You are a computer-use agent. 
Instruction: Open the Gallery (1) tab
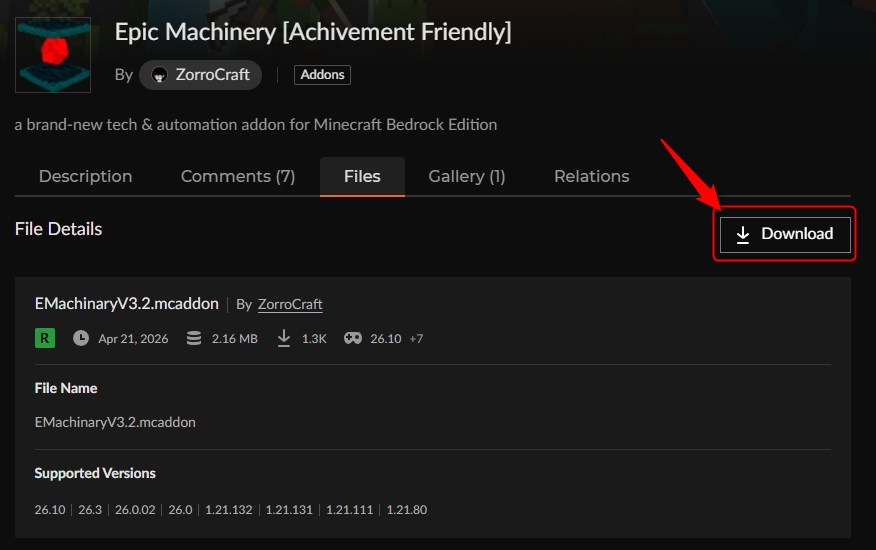pyautogui.click(x=466, y=176)
